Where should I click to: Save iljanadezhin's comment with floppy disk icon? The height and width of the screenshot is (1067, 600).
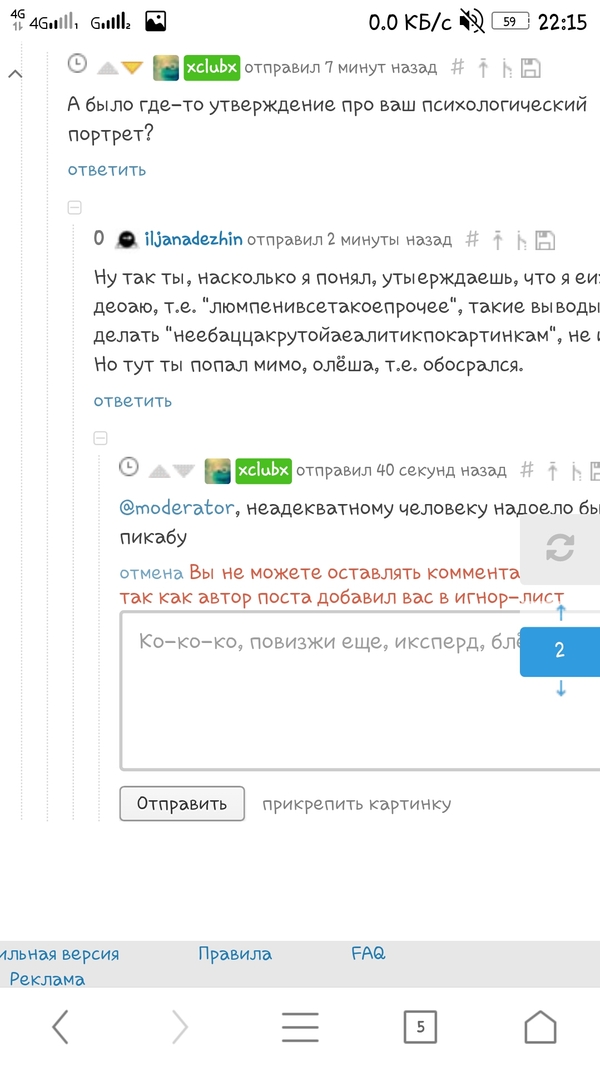[x=545, y=240]
